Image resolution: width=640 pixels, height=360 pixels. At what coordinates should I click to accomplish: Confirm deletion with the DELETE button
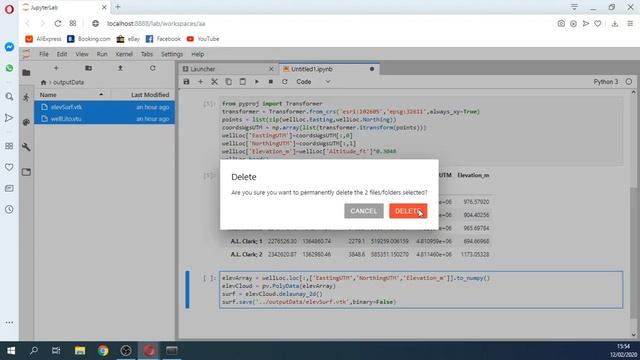408,211
